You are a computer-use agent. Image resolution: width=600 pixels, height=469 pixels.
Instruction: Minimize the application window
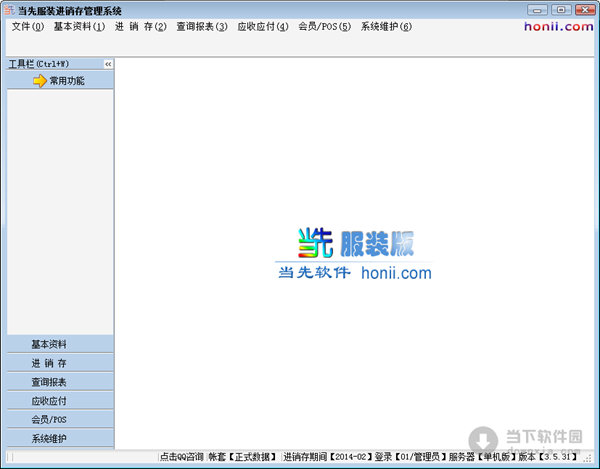coord(537,10)
